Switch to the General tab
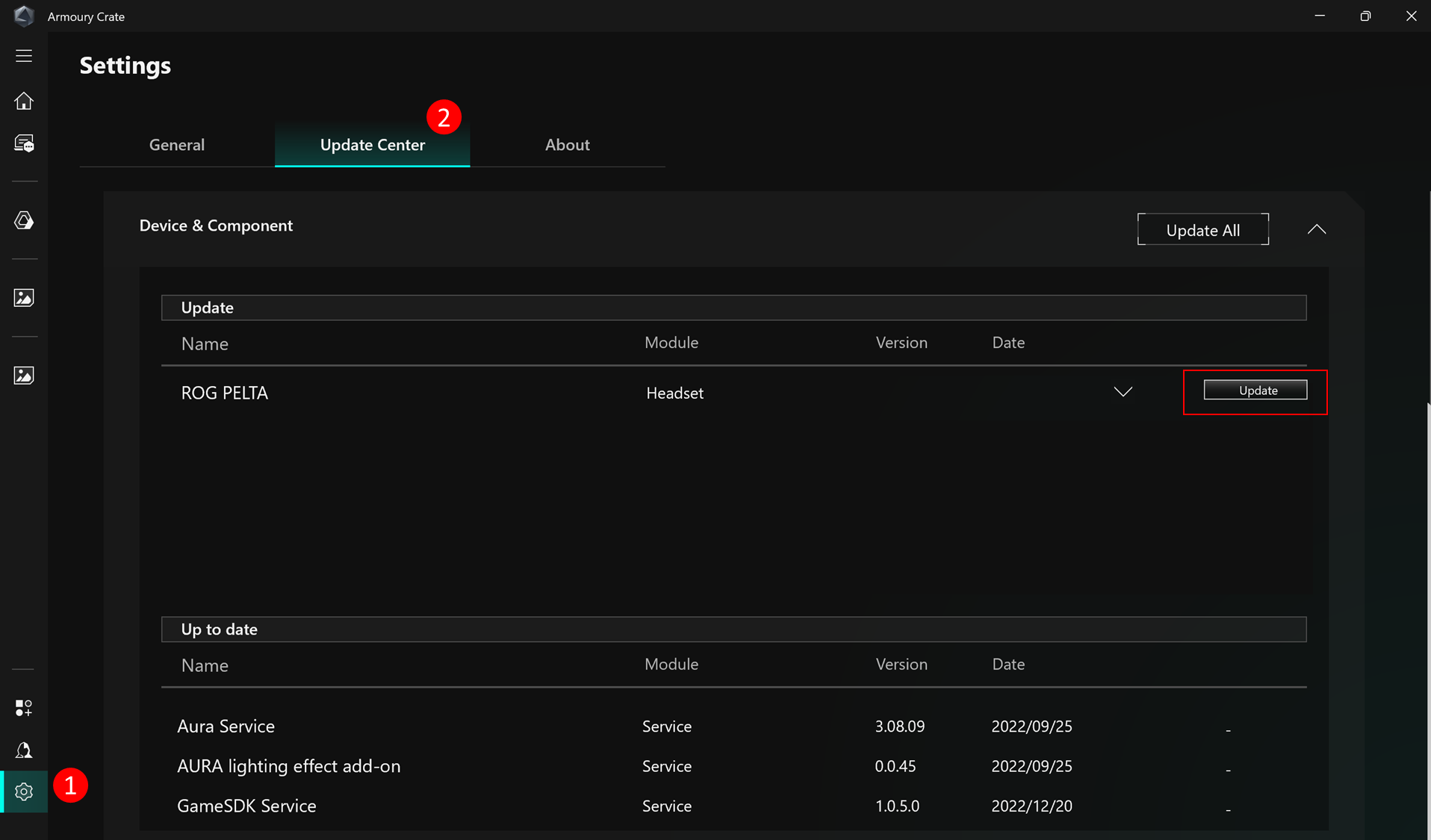 click(x=177, y=145)
